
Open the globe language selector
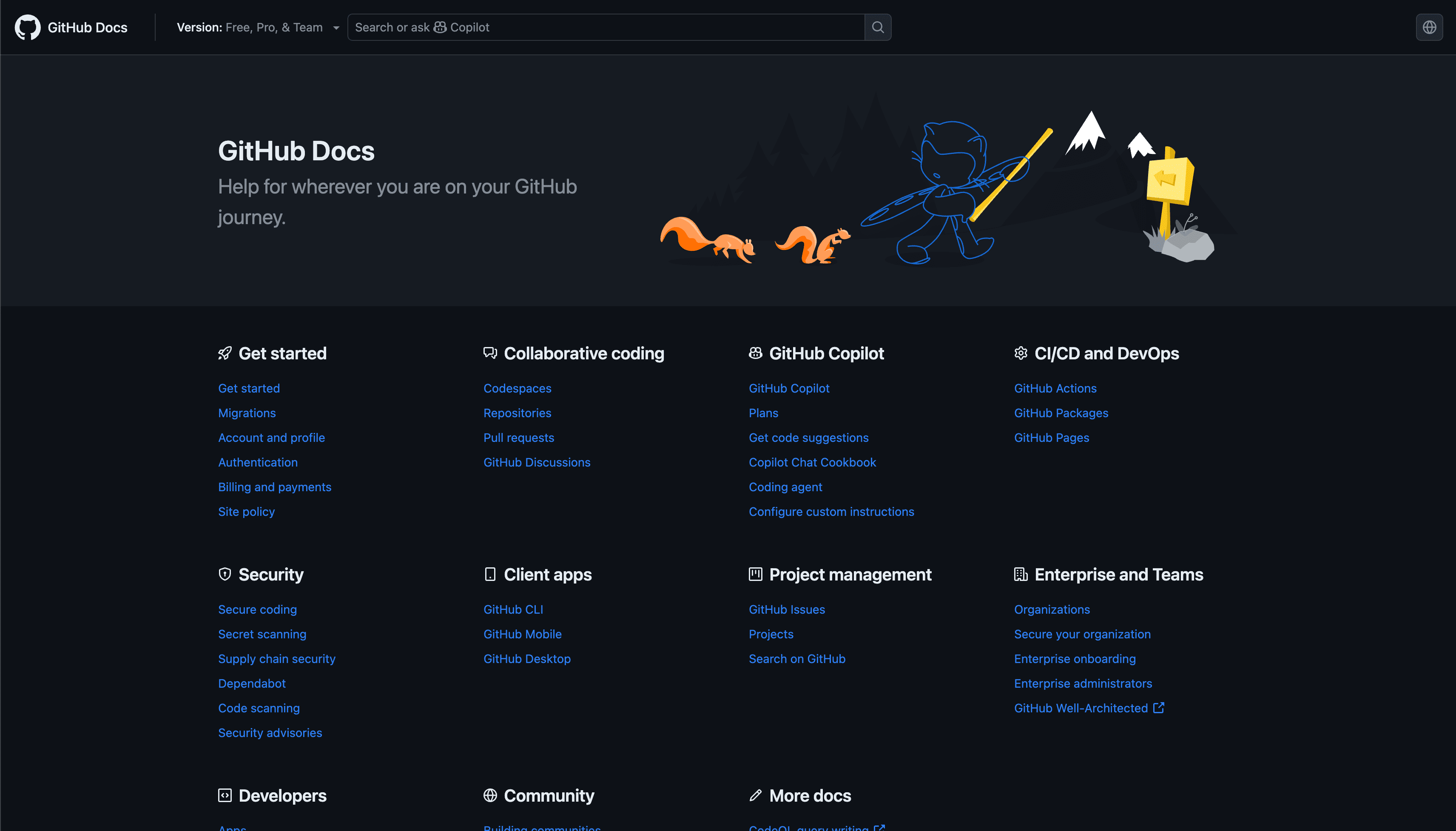pyautogui.click(x=1429, y=27)
